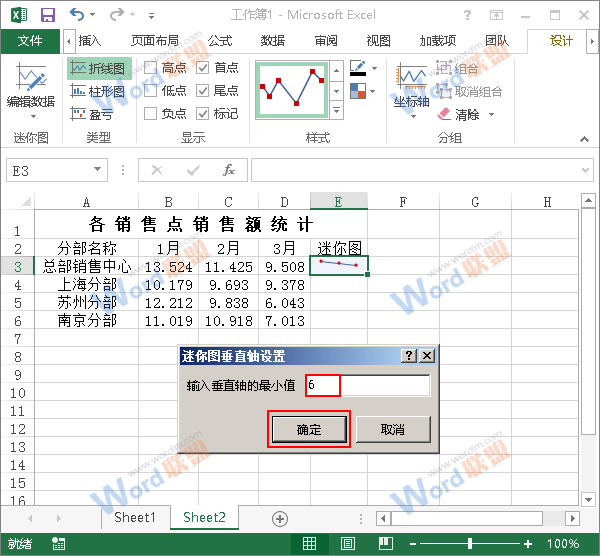Collapse the ribbon with caret
The height and width of the screenshot is (556, 600).
coord(584,139)
